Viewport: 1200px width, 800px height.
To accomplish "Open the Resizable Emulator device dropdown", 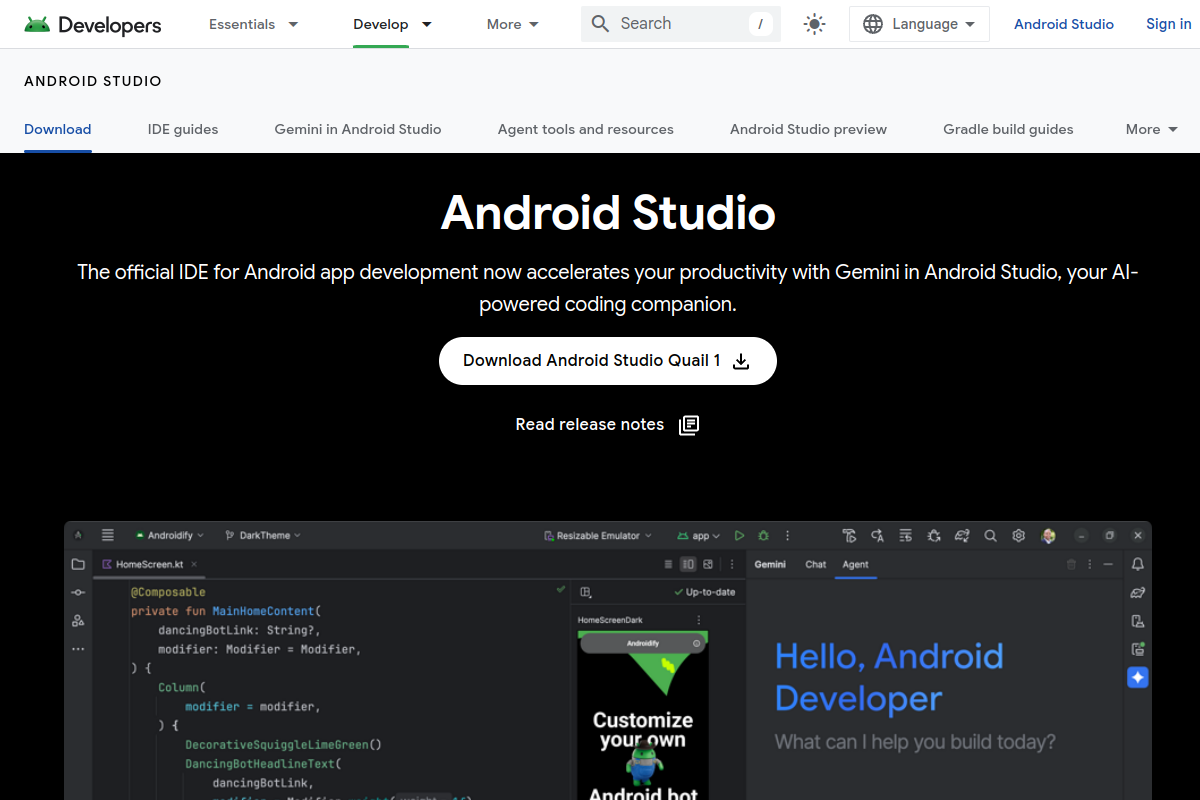I will (598, 536).
